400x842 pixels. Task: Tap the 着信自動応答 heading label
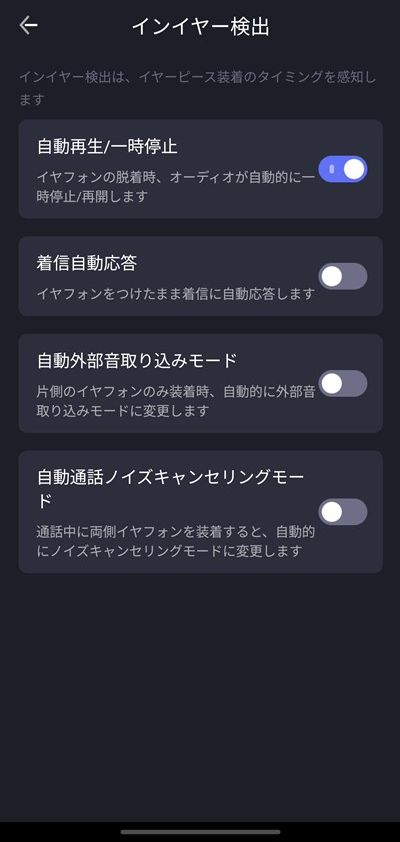87,263
